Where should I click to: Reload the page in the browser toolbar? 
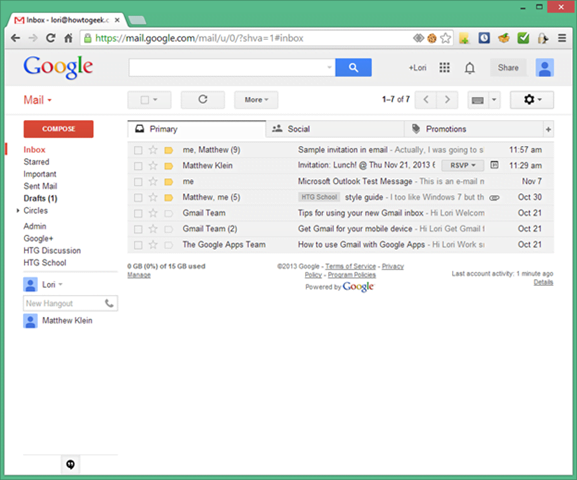(50, 38)
